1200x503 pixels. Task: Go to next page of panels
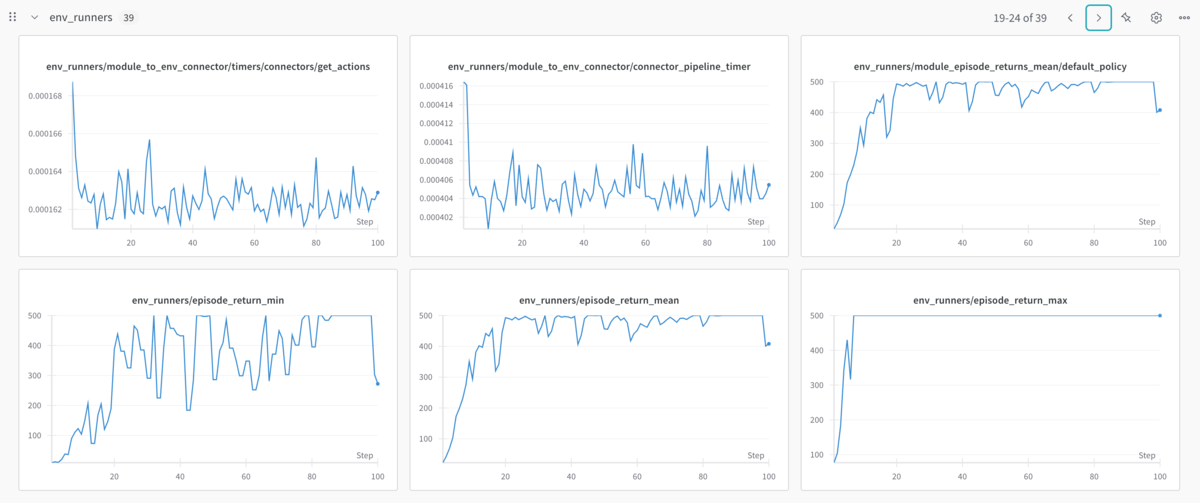1098,18
